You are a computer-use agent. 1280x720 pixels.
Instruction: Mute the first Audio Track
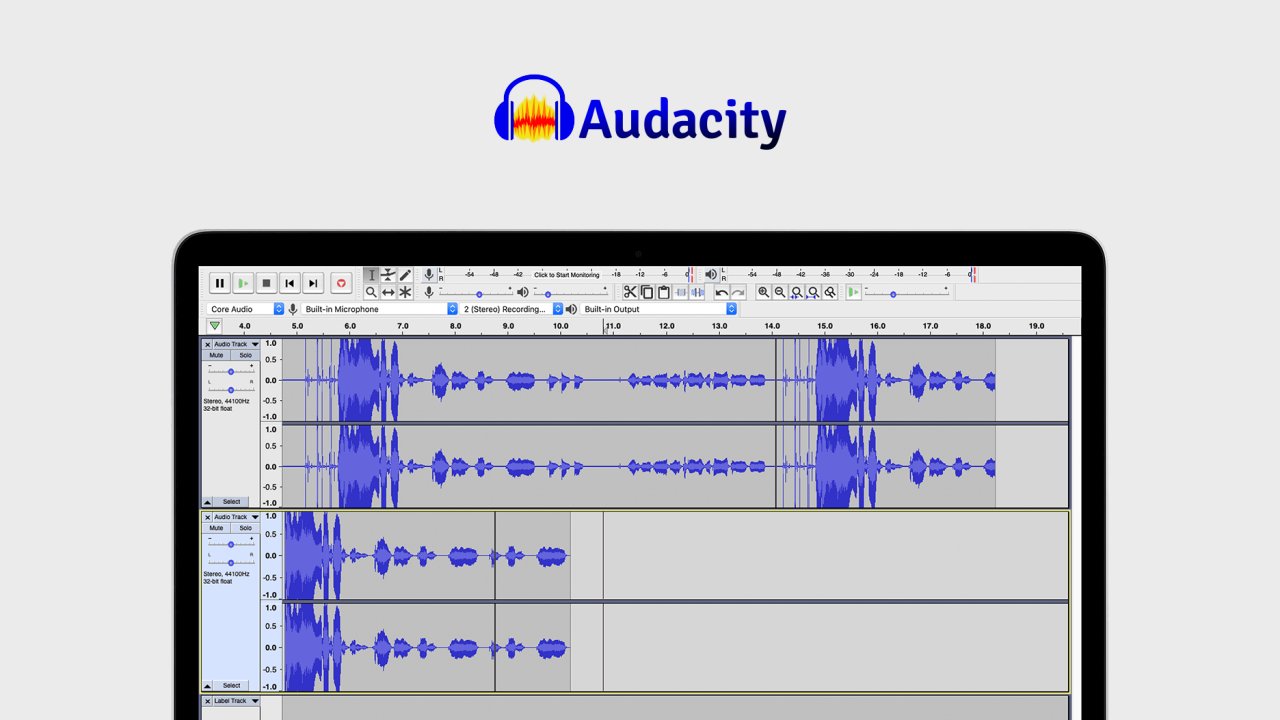click(x=216, y=355)
